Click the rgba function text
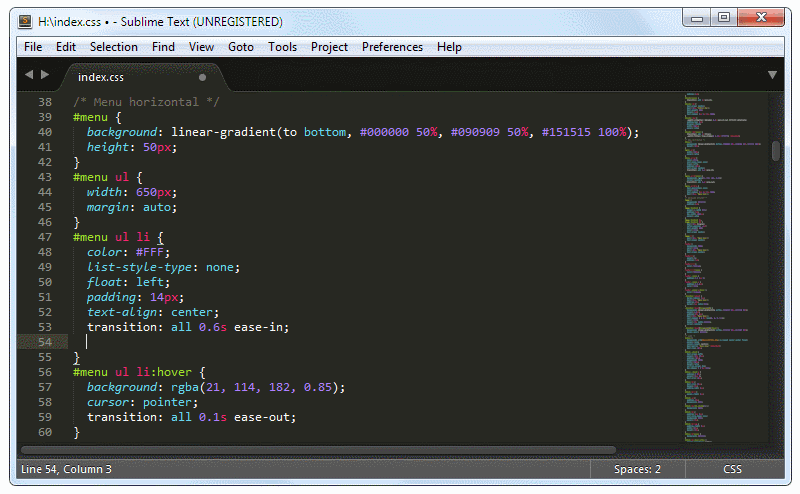This screenshot has width=800, height=494. click(185, 387)
